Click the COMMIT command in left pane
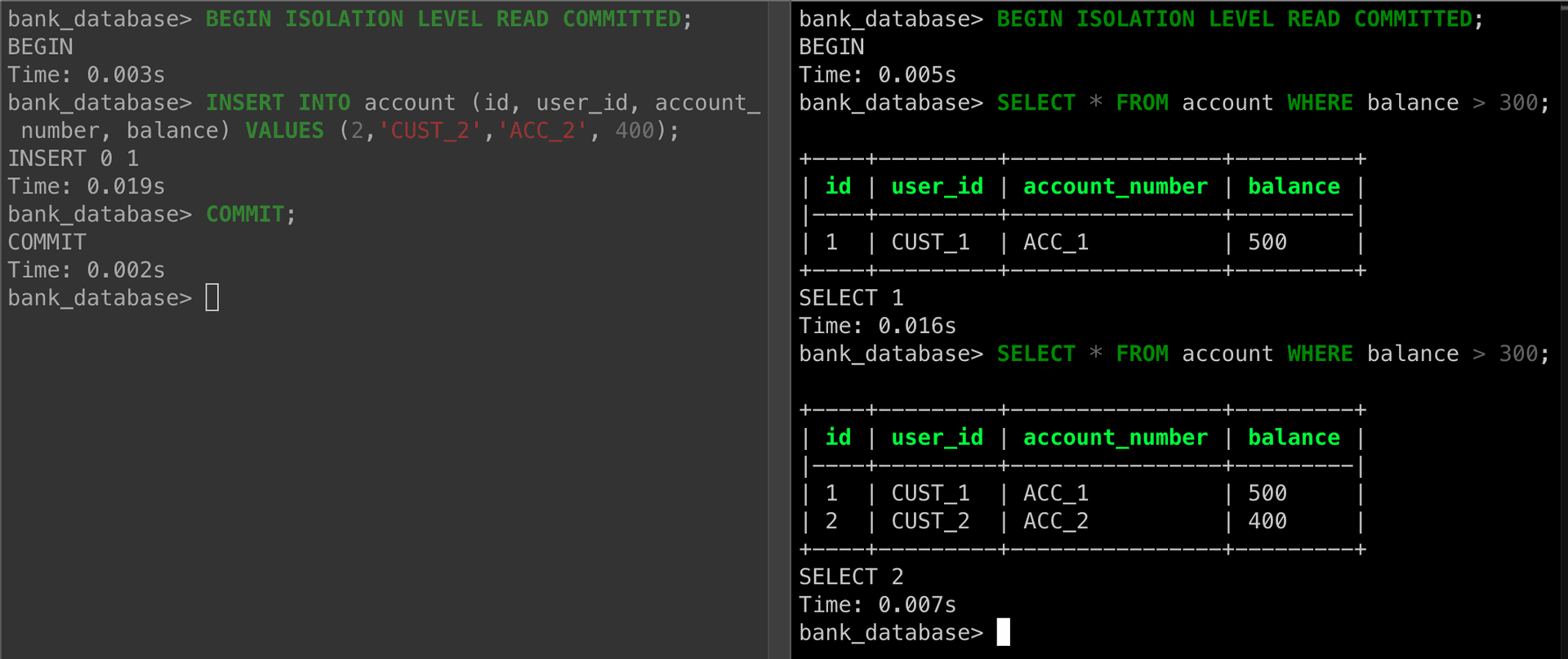The image size is (1568, 659). coord(244,215)
